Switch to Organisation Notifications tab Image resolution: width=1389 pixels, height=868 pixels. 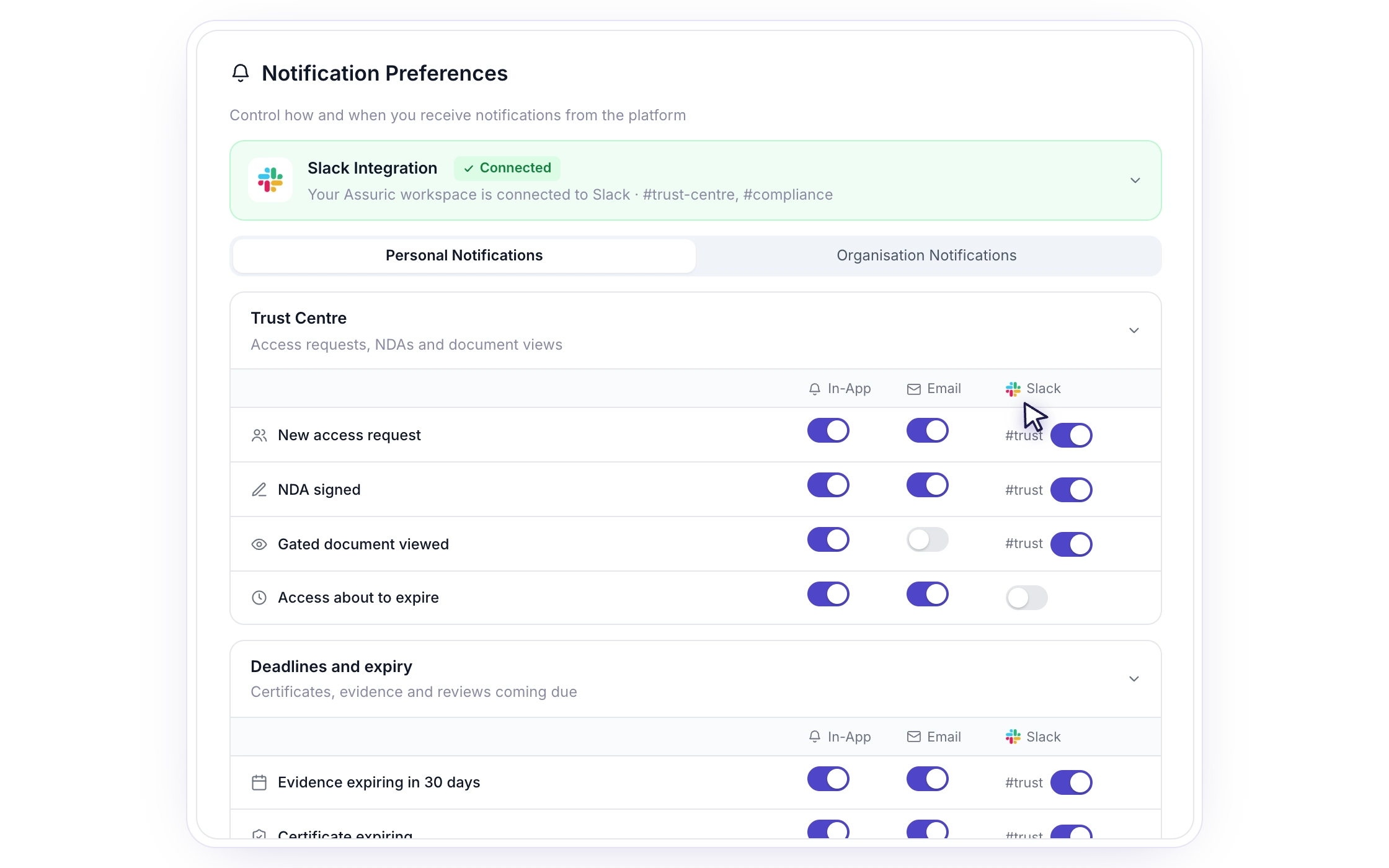point(926,255)
